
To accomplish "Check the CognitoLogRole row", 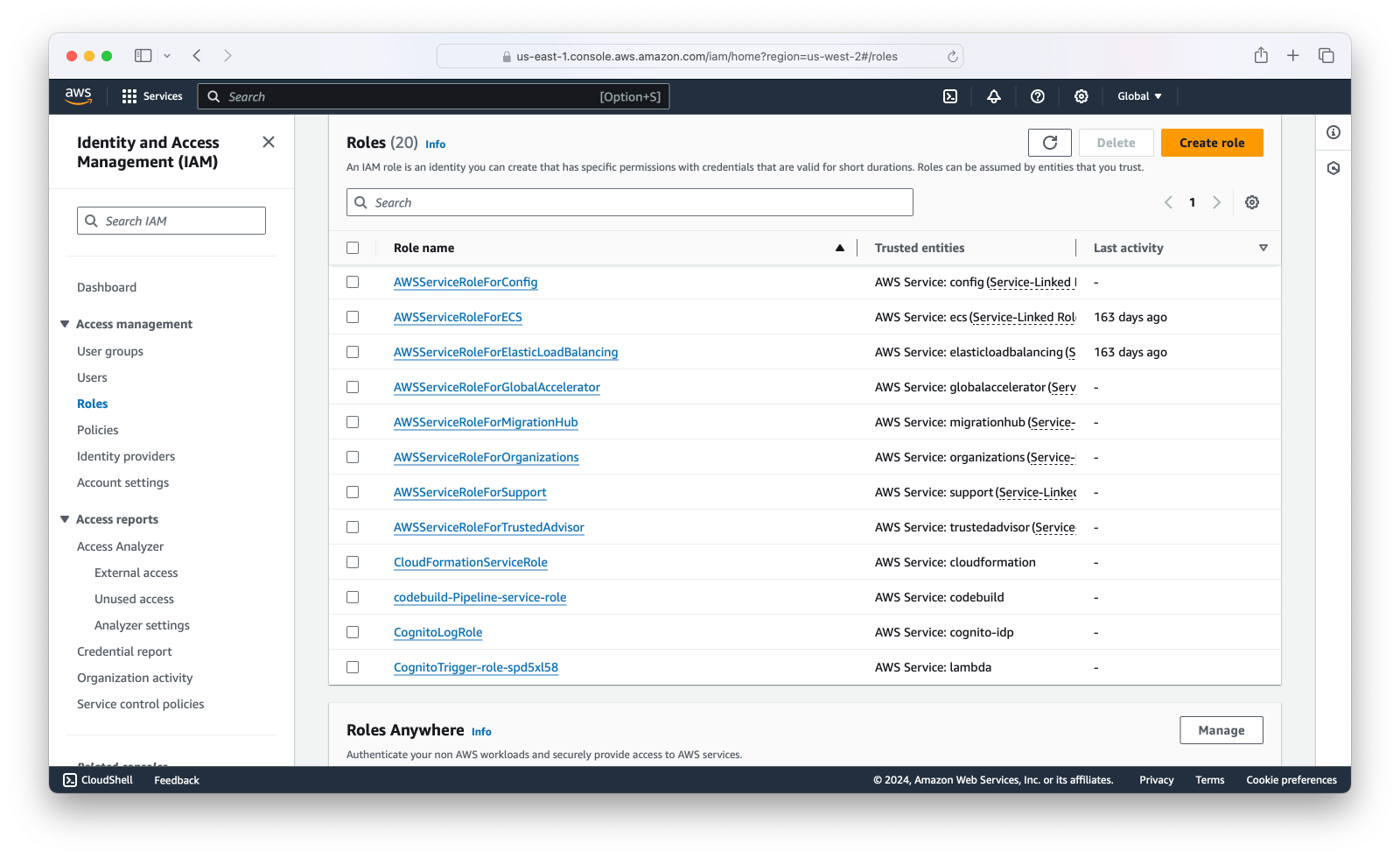I will pos(353,632).
